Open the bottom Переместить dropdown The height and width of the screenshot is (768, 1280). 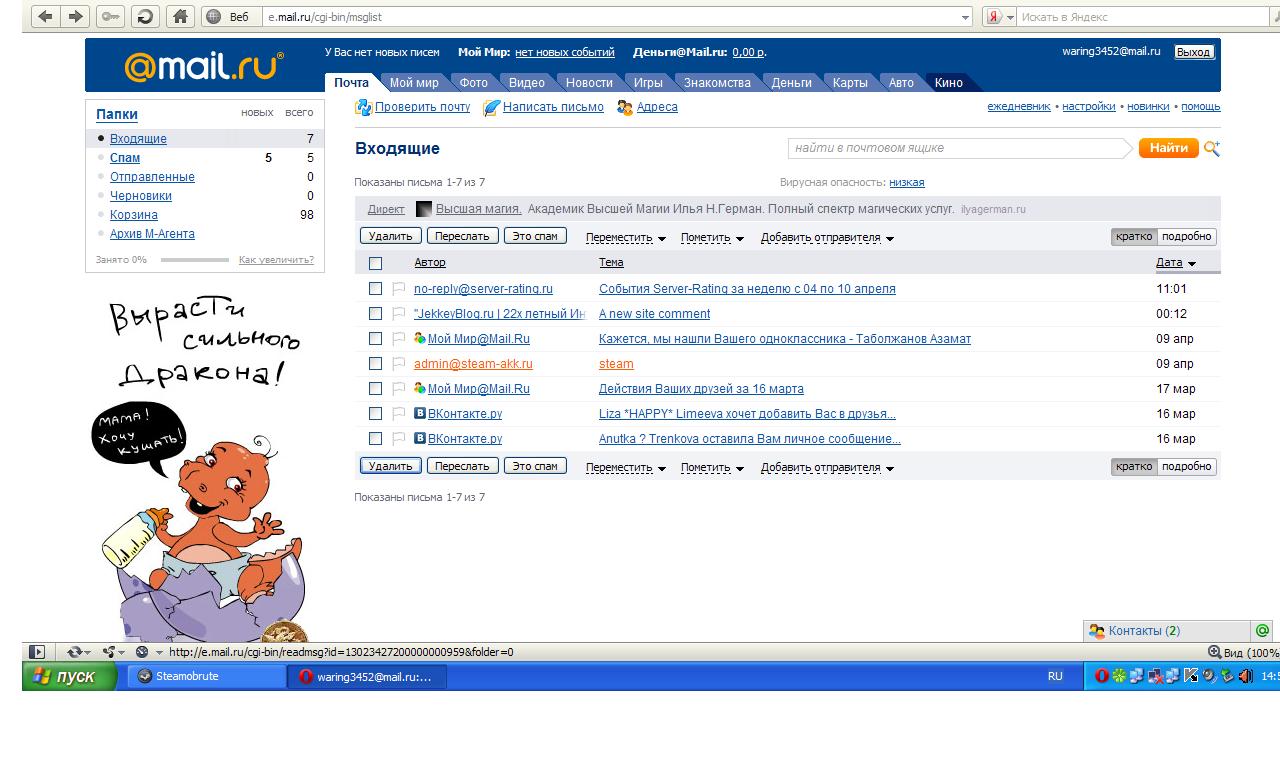(626, 468)
